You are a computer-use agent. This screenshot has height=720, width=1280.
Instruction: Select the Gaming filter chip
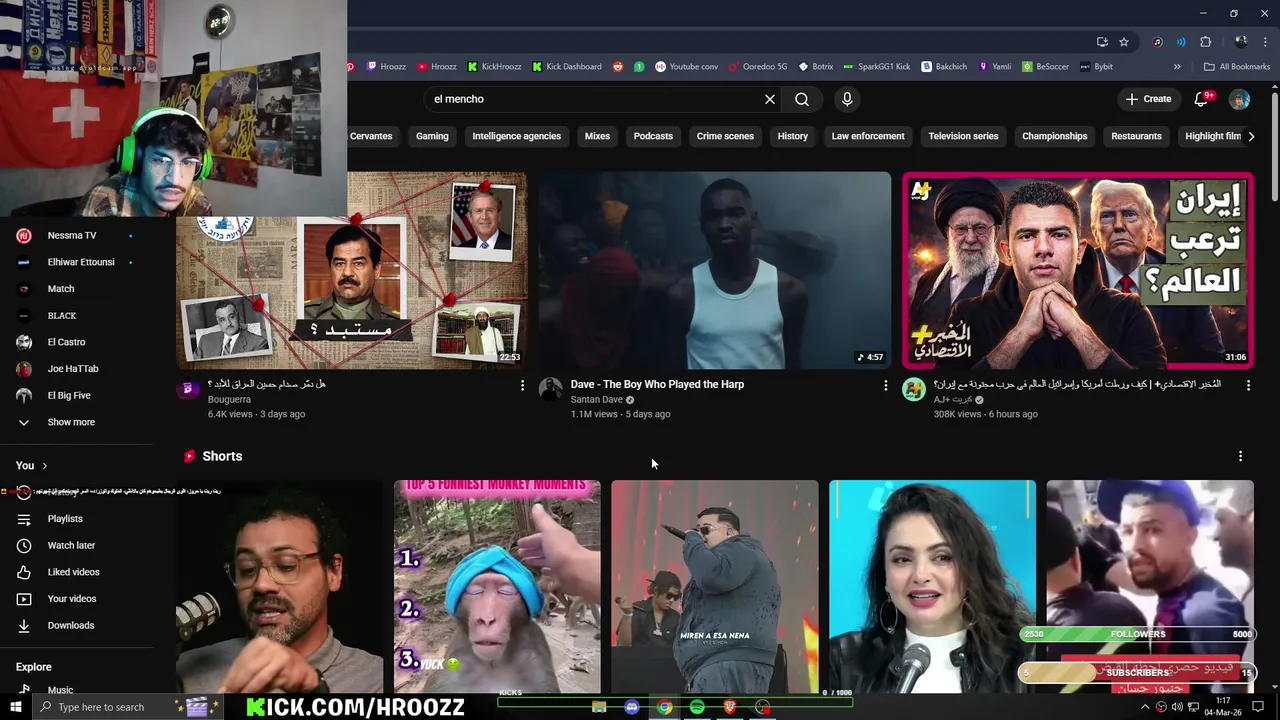[432, 136]
